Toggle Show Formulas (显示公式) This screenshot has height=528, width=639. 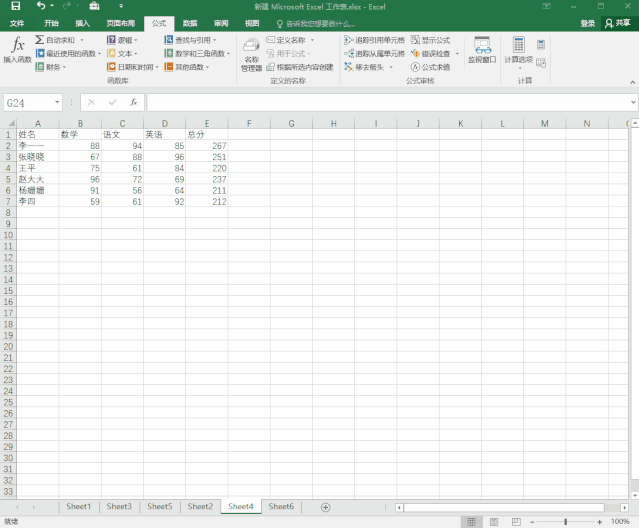tap(430, 40)
